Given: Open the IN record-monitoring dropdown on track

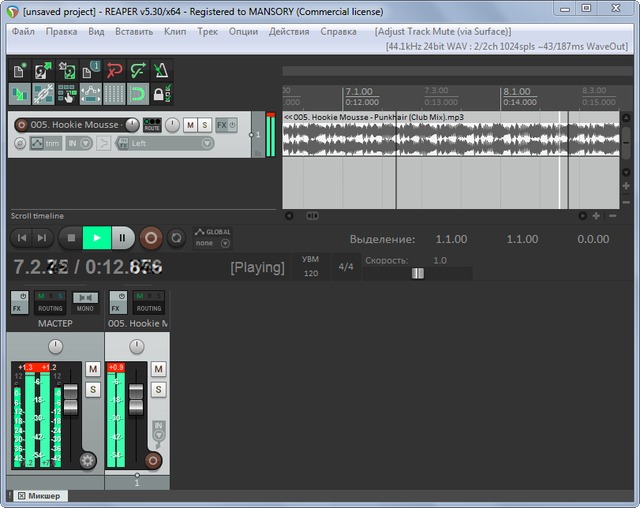Looking at the screenshot, I should pyautogui.click(x=79, y=143).
